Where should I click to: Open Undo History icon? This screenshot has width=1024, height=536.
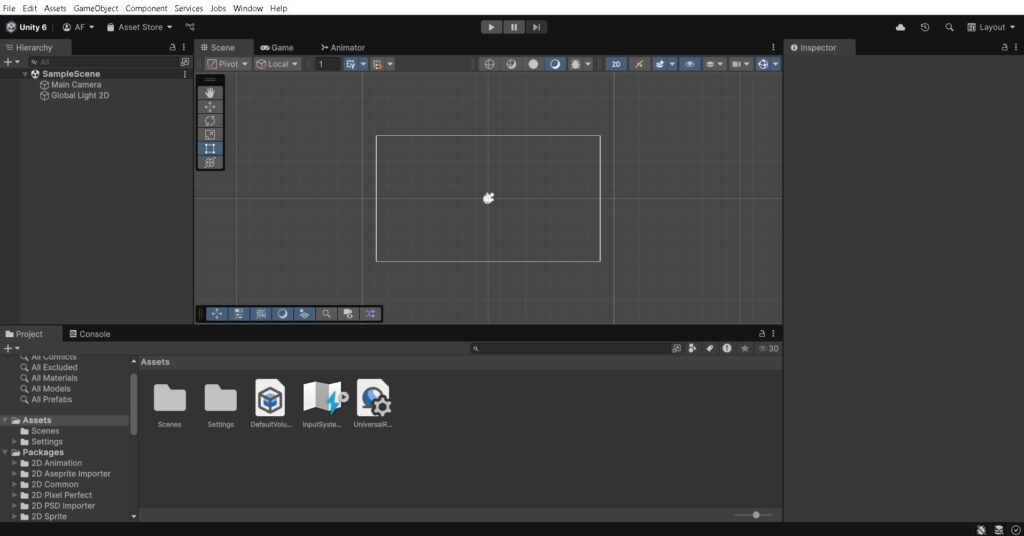[x=925, y=27]
